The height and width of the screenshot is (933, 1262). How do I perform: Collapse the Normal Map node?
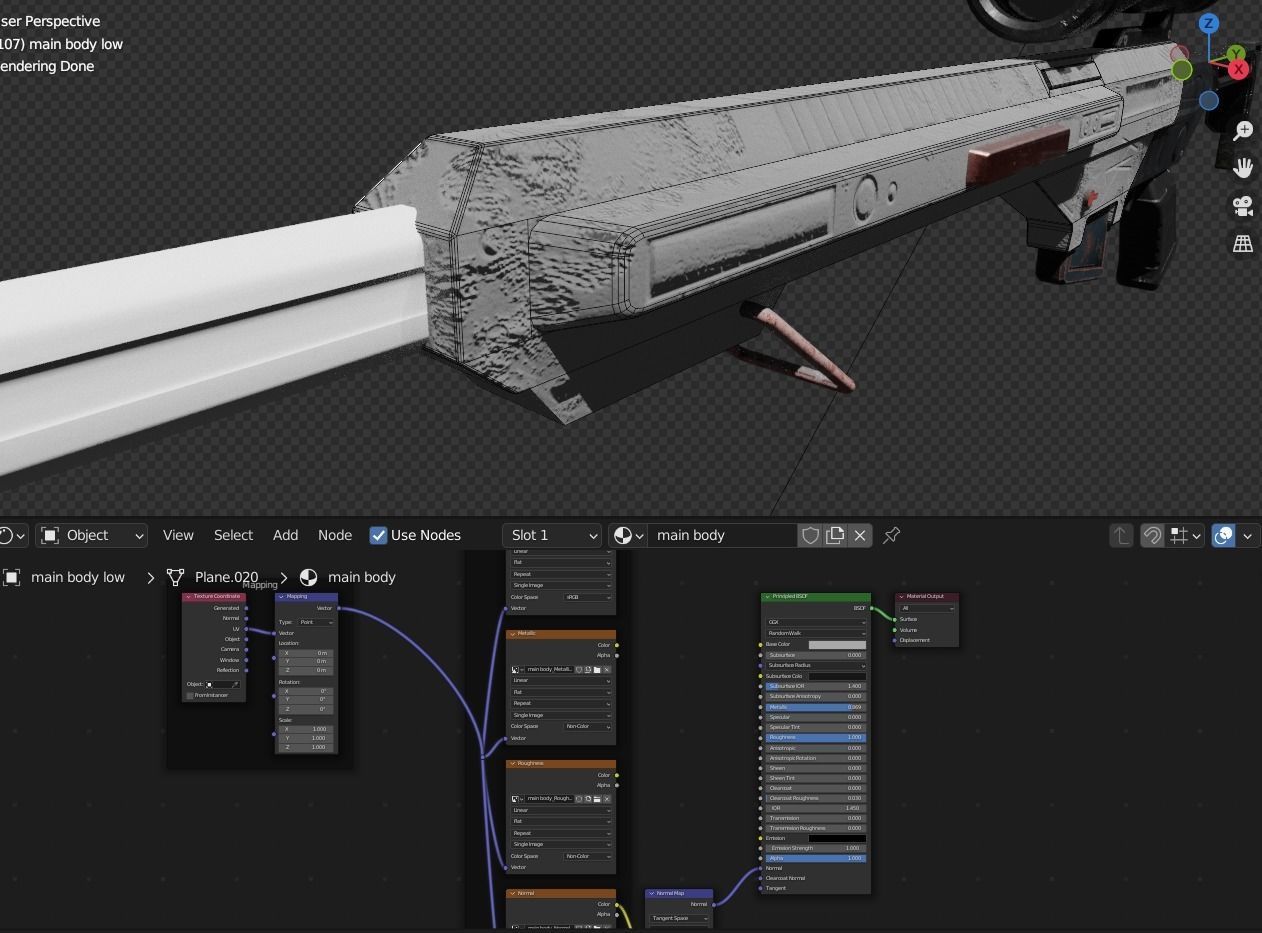click(x=651, y=893)
